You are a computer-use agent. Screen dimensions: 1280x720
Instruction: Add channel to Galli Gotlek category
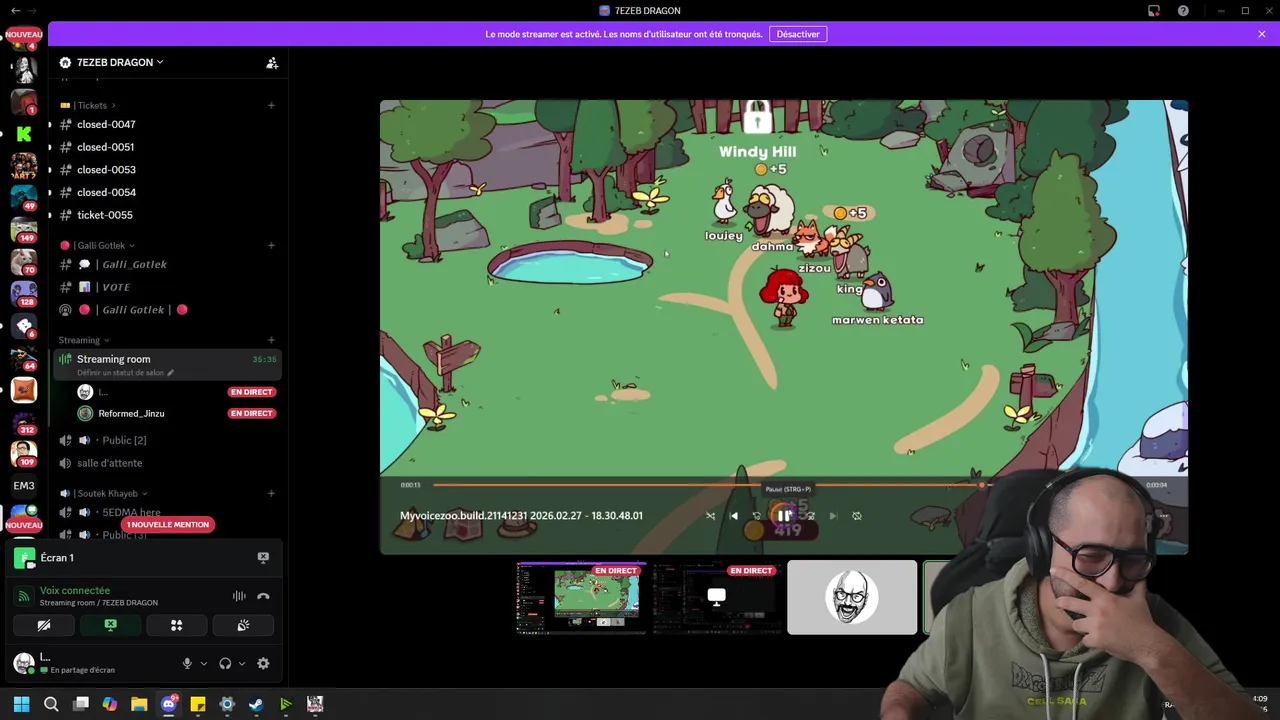(271, 245)
